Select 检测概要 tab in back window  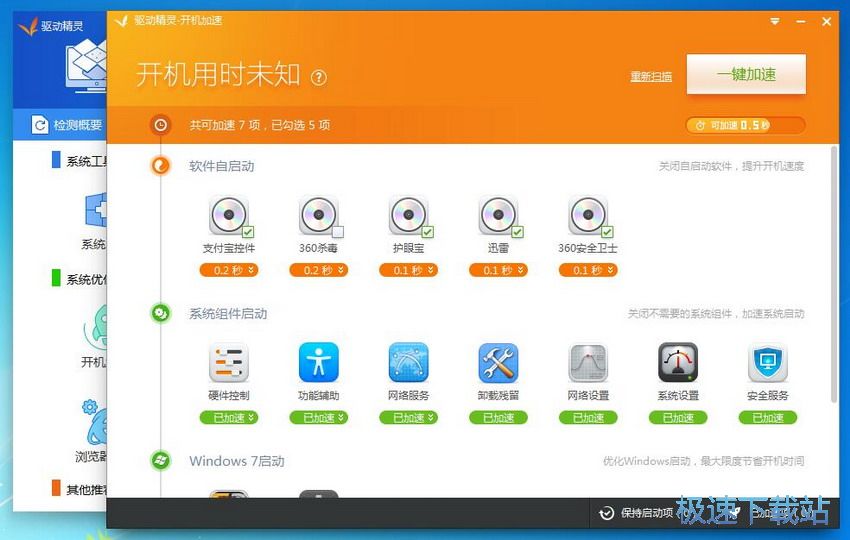pyautogui.click(x=60, y=125)
